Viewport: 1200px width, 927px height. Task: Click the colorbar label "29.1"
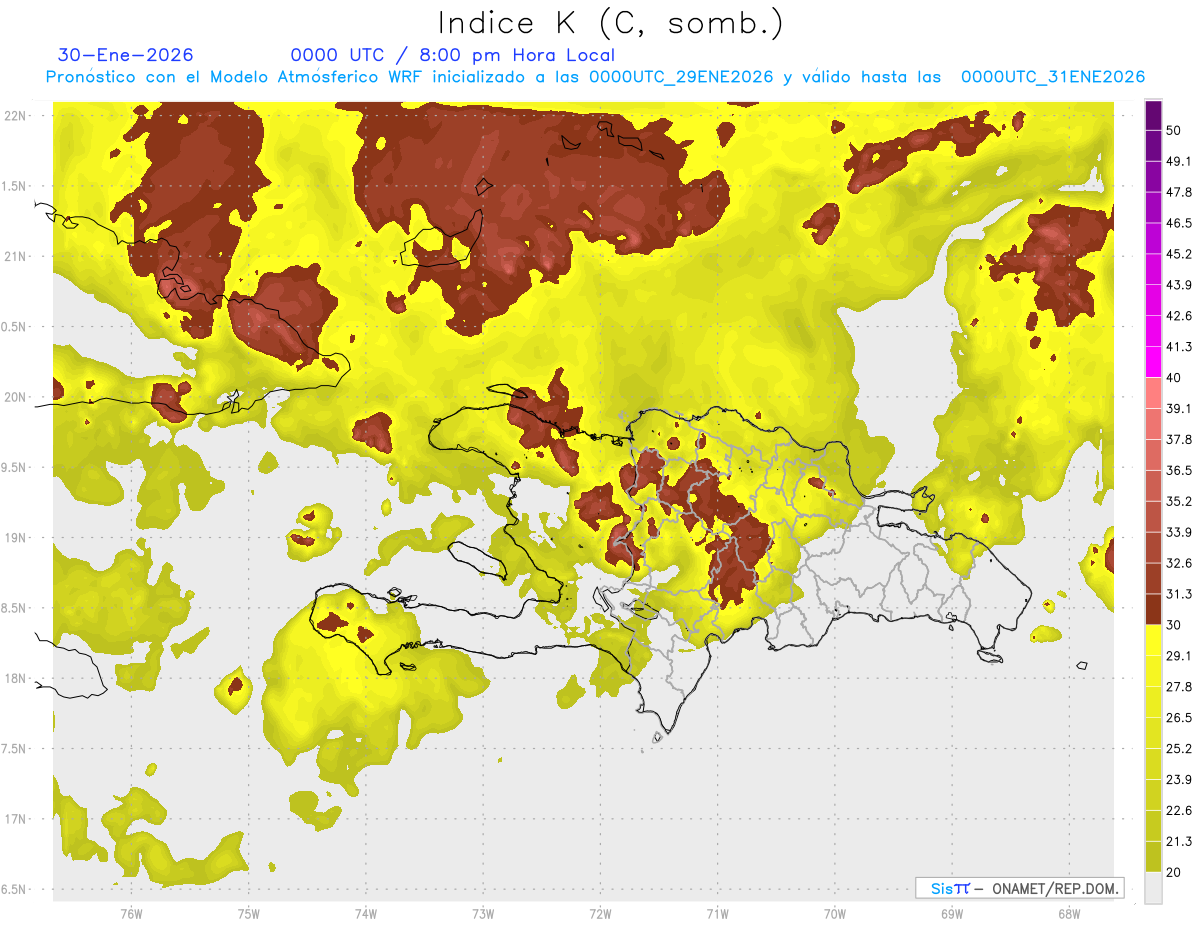[x=1179, y=656]
